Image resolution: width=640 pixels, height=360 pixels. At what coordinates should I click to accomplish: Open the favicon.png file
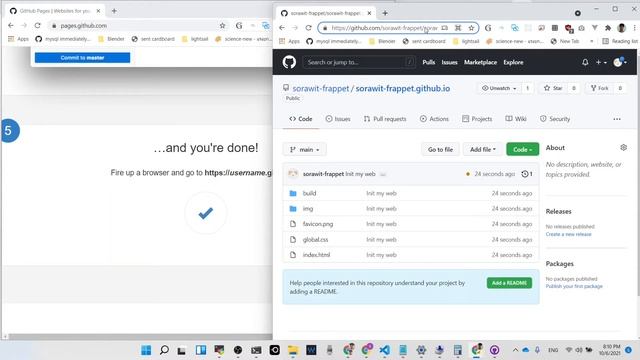pos(318,224)
